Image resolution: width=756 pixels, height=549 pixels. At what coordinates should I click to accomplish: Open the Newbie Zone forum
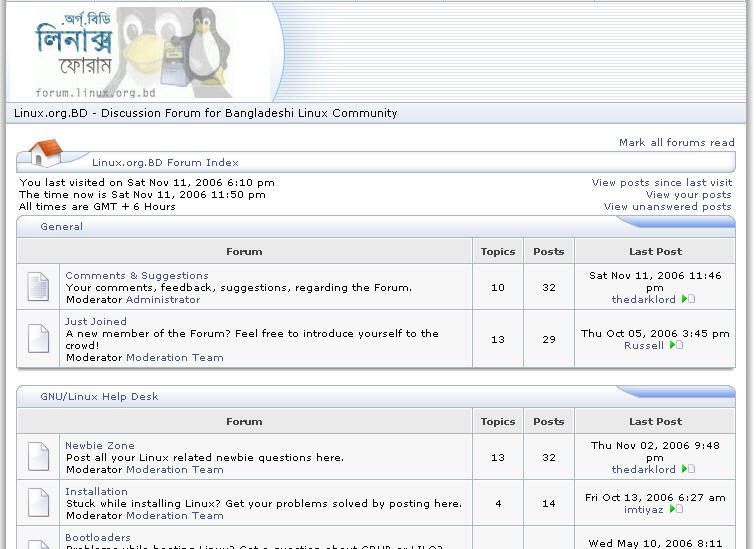100,445
